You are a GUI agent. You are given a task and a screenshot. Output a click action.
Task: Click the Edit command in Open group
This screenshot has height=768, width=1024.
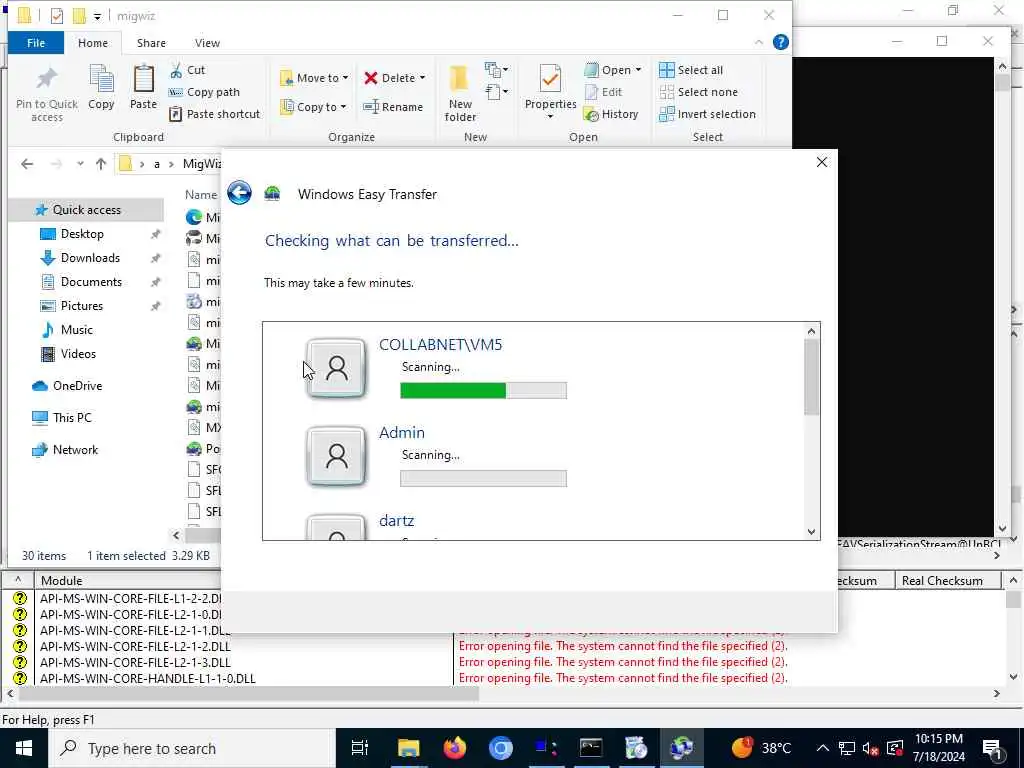point(603,92)
